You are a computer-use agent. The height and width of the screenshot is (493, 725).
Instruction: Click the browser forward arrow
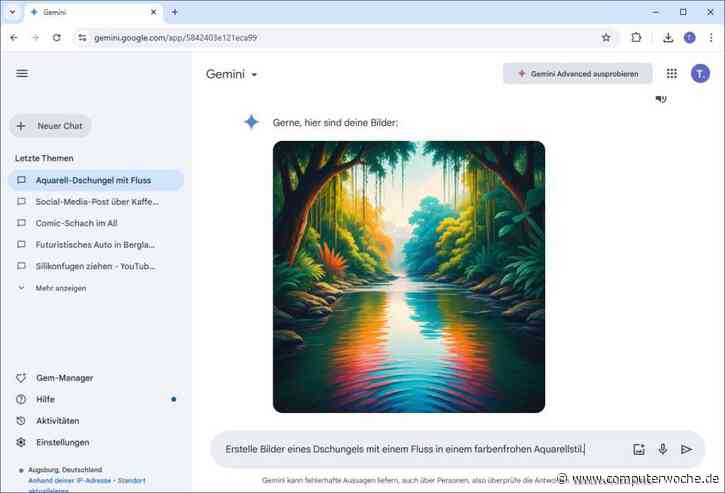click(36, 37)
